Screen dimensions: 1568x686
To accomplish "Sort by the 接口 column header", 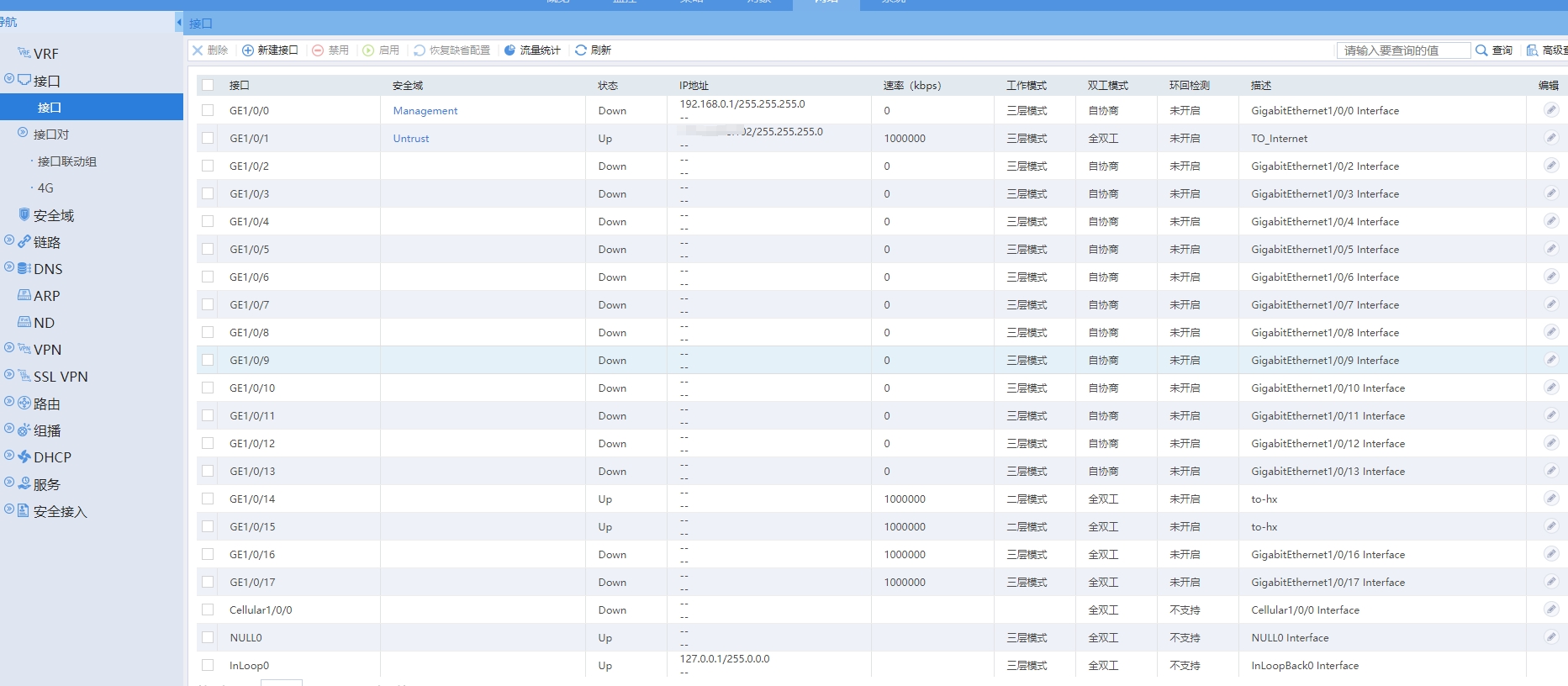I will pyautogui.click(x=240, y=86).
